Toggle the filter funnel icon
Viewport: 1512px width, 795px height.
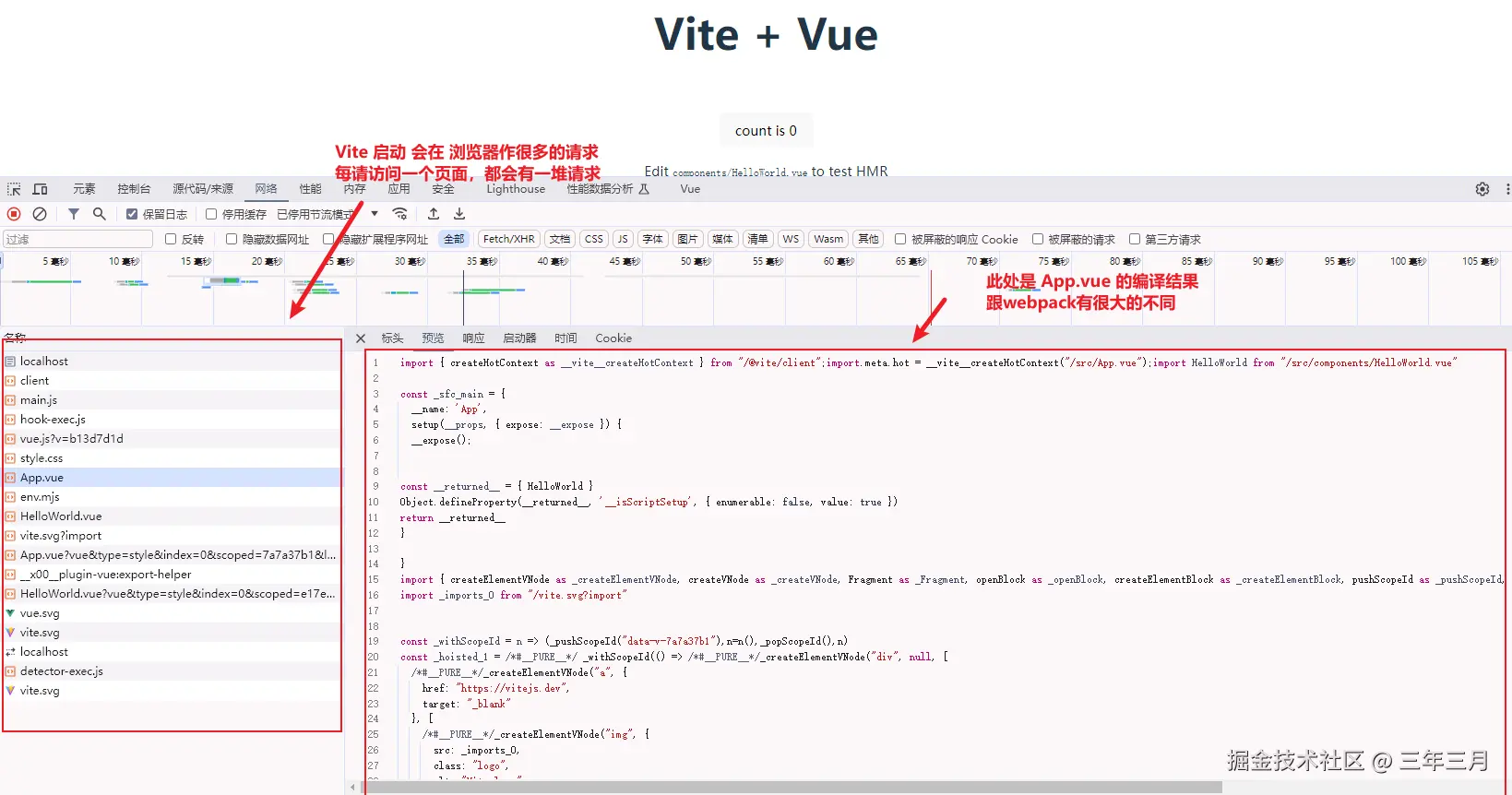(73, 214)
